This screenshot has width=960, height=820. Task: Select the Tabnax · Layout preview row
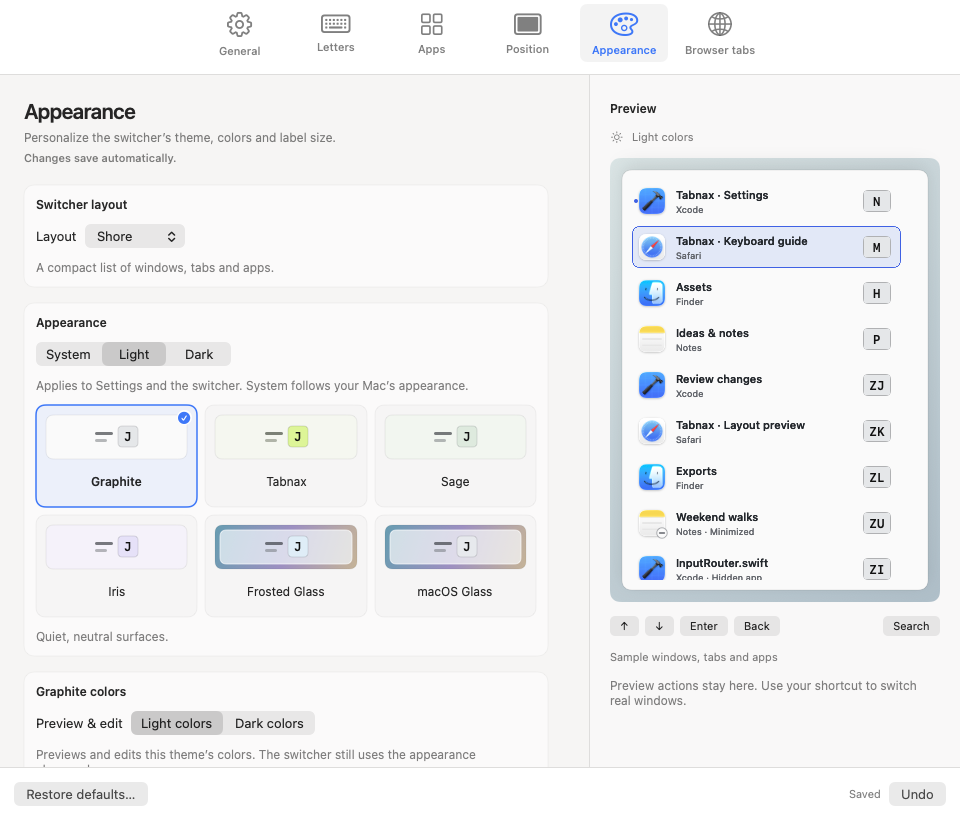pos(767,431)
